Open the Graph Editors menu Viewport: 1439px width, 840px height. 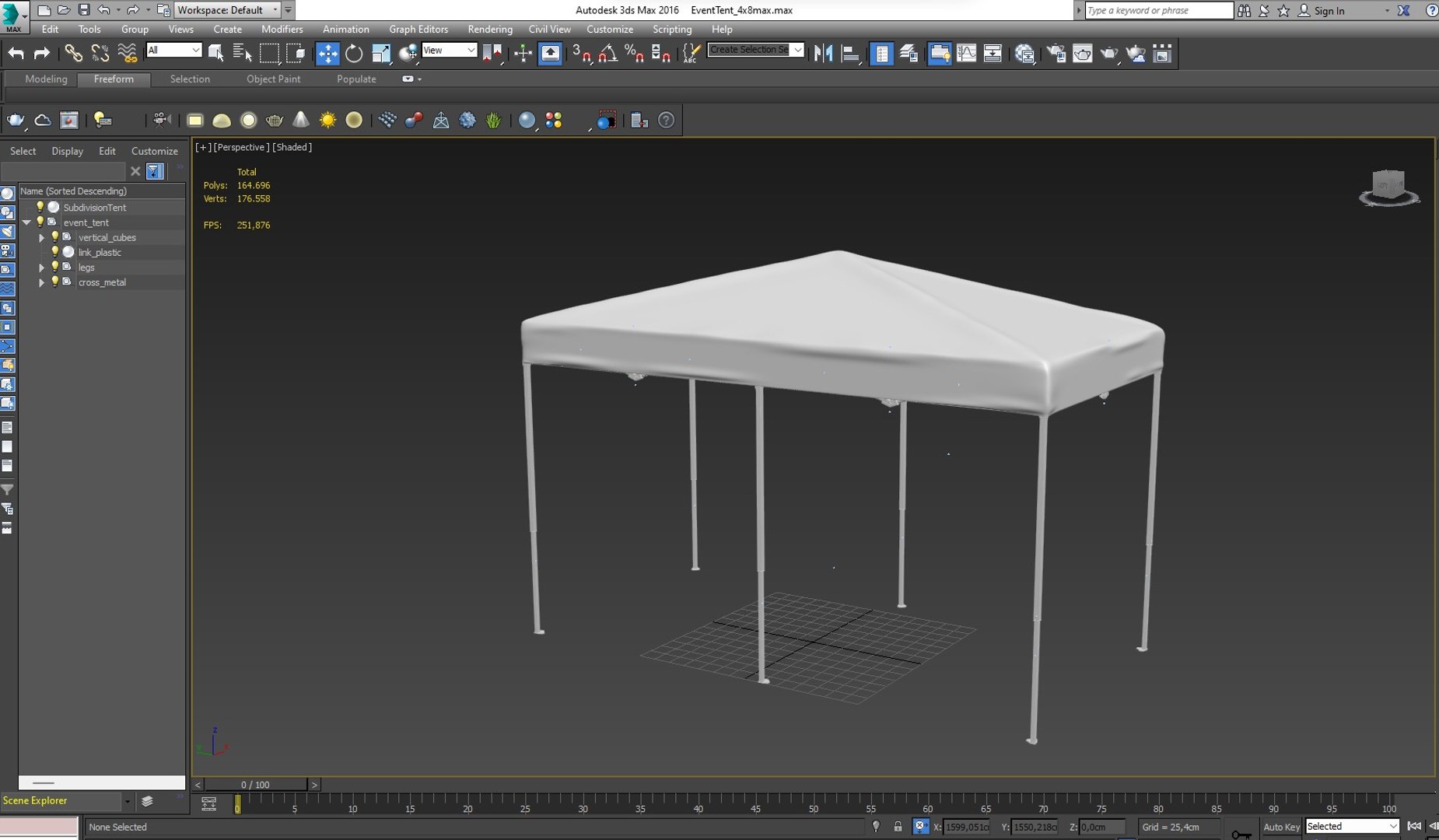pyautogui.click(x=418, y=29)
